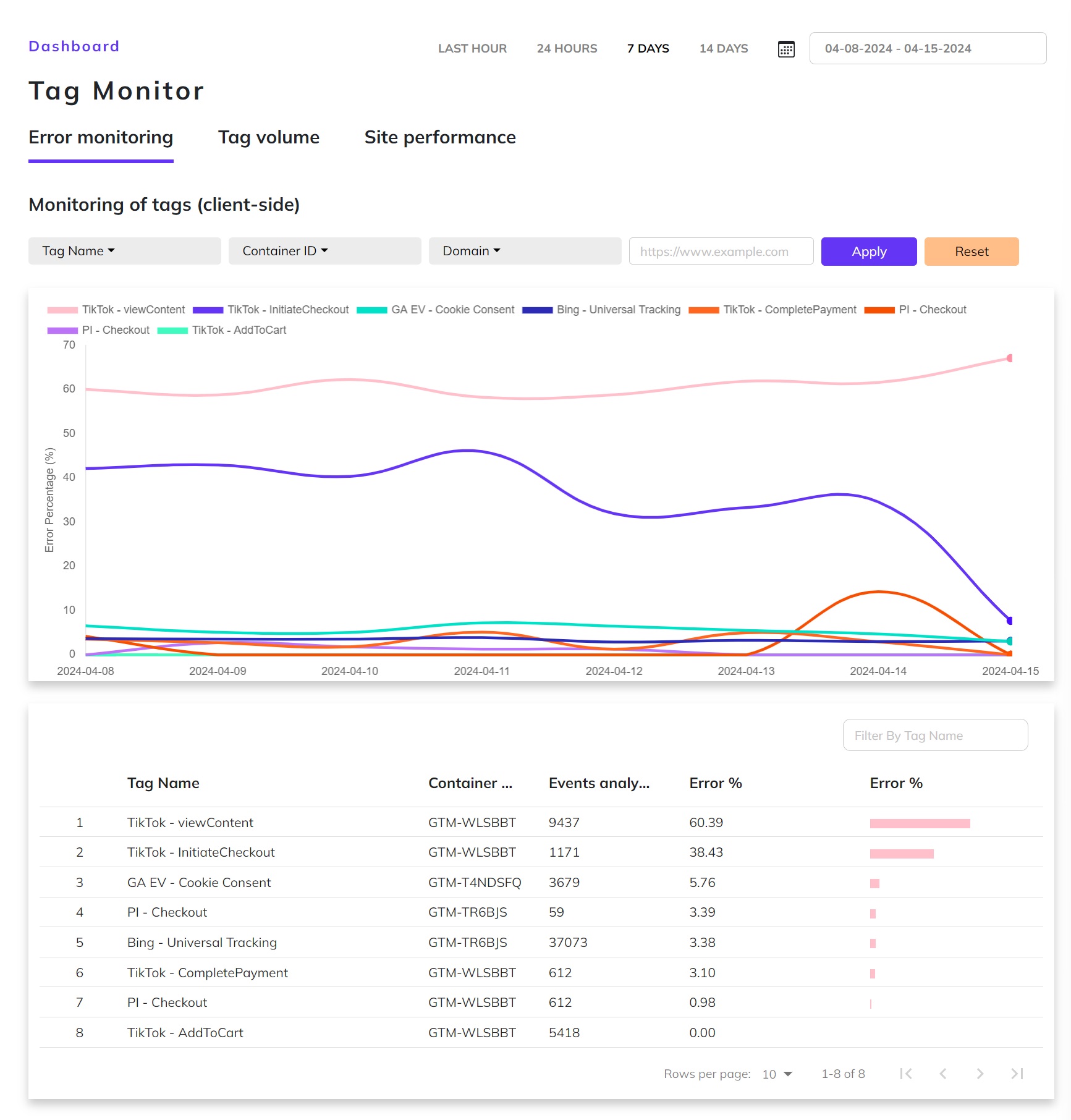Screen dimensions: 1071x1120
Task: Switch to the Site performance tab
Action: (440, 137)
